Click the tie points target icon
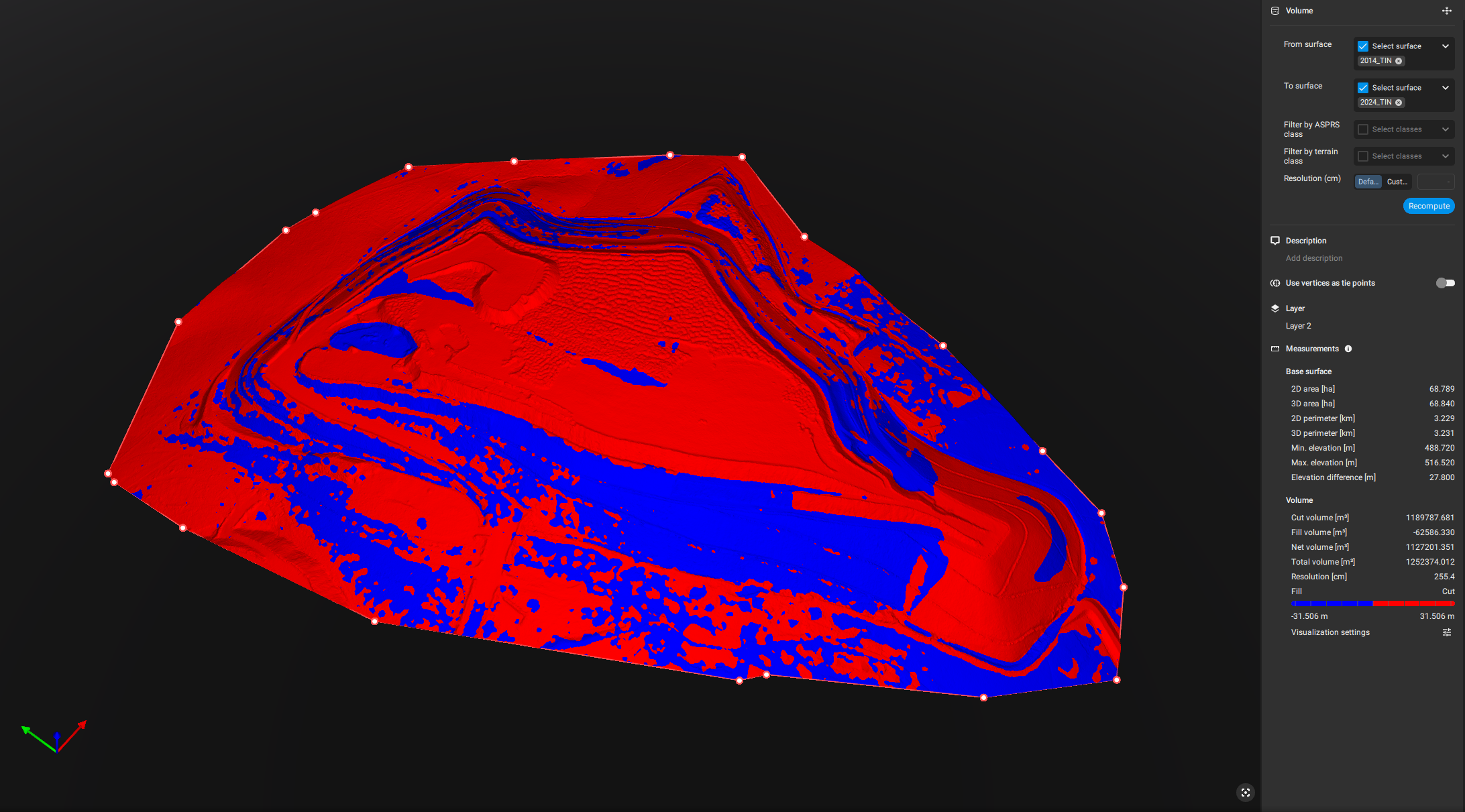This screenshot has width=1465, height=812. (1274, 283)
